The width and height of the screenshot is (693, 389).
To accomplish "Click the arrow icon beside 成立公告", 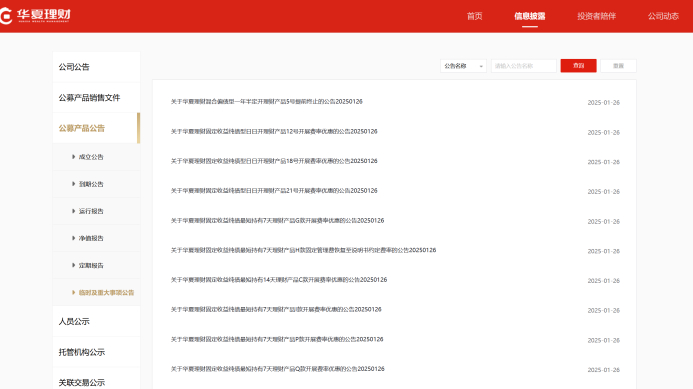I will 73,156.
